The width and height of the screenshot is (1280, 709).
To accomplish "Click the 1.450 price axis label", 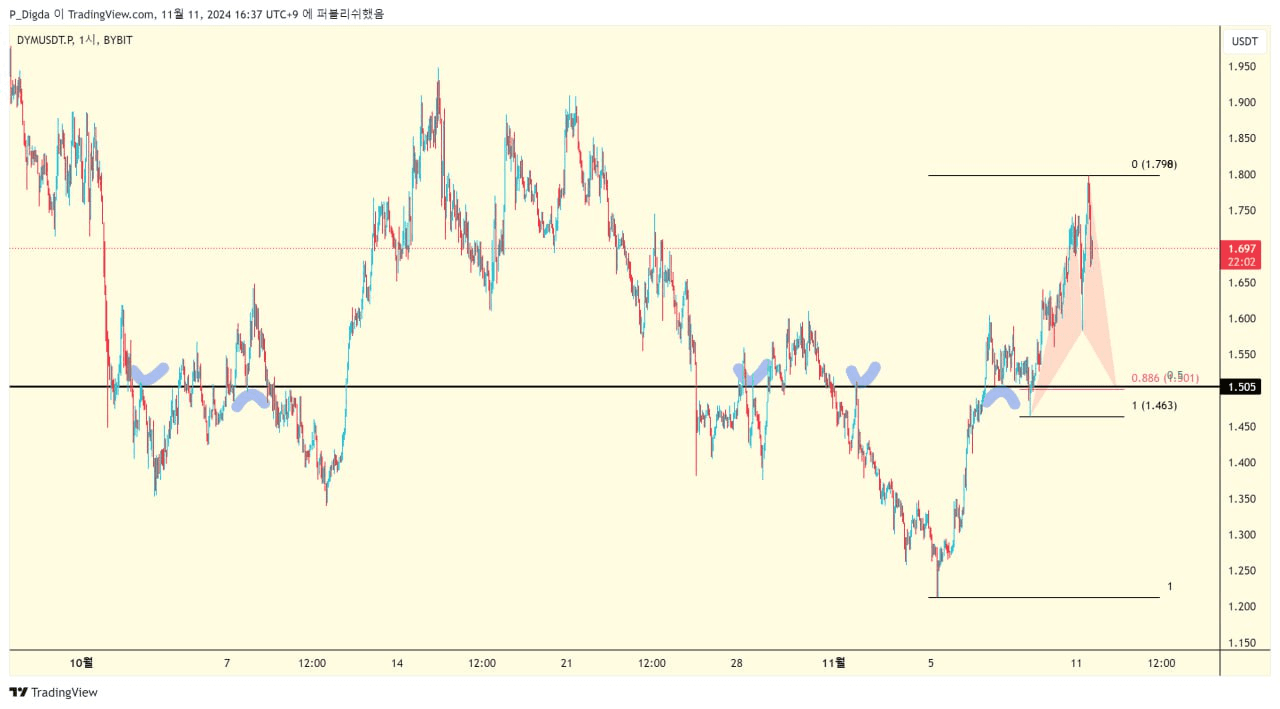I will pos(1242,427).
